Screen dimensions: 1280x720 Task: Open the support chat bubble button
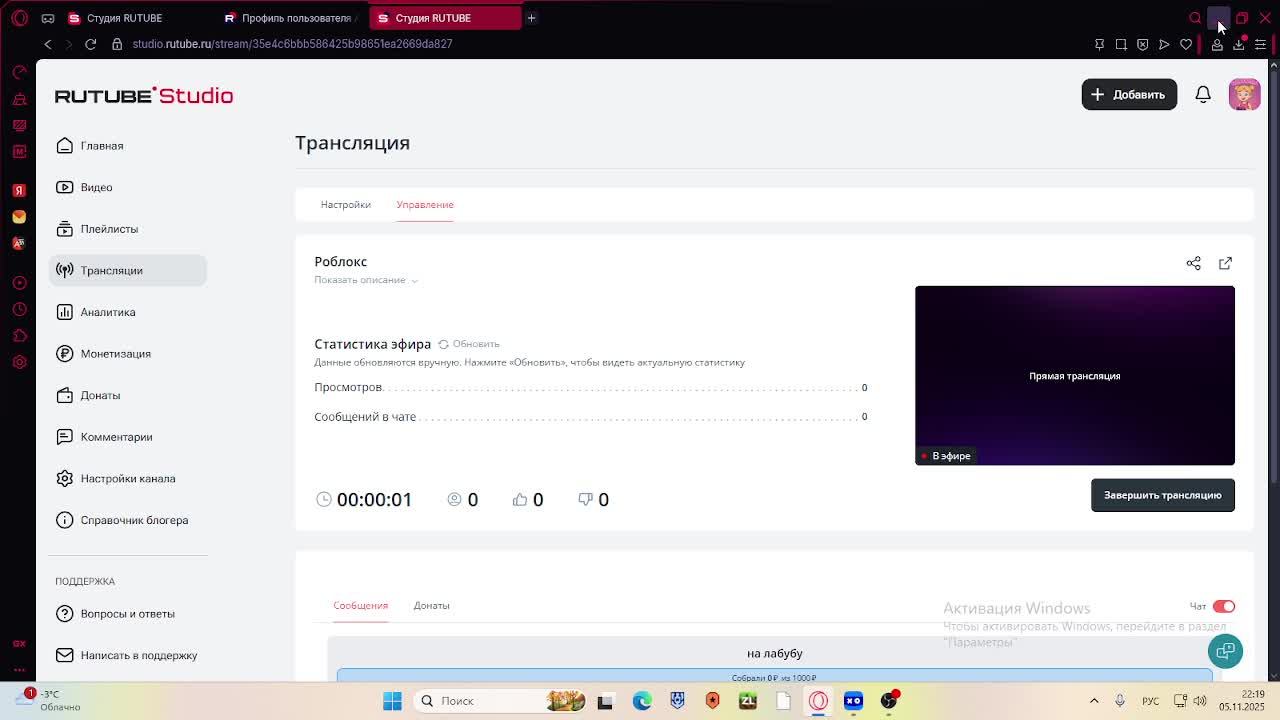pyautogui.click(x=1225, y=651)
